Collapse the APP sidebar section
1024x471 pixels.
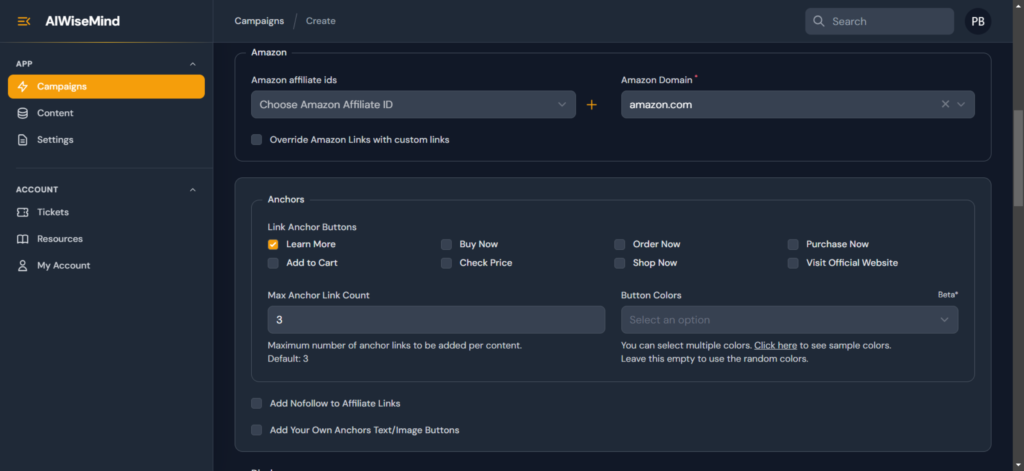193,64
